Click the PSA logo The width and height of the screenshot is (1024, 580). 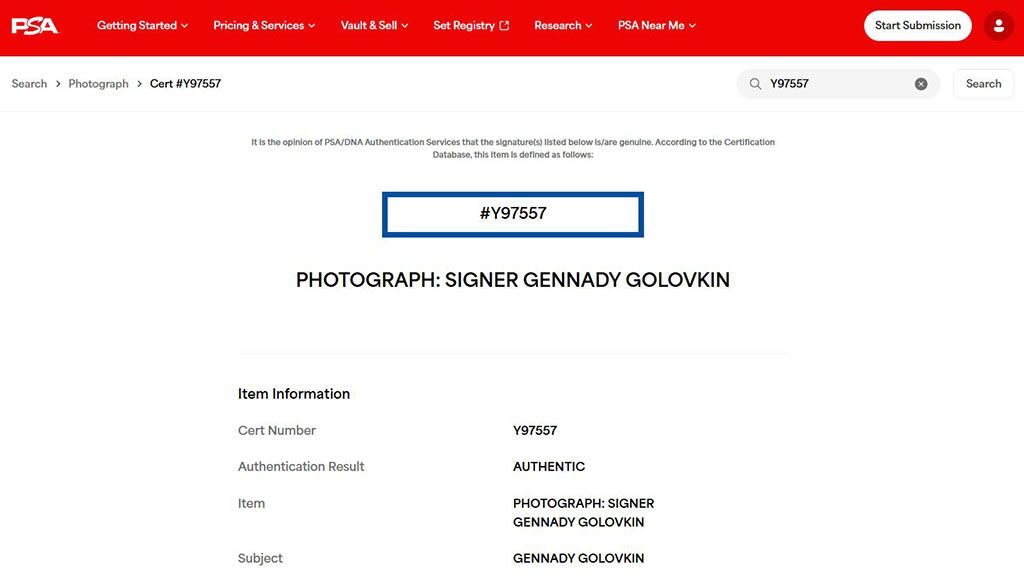(35, 26)
